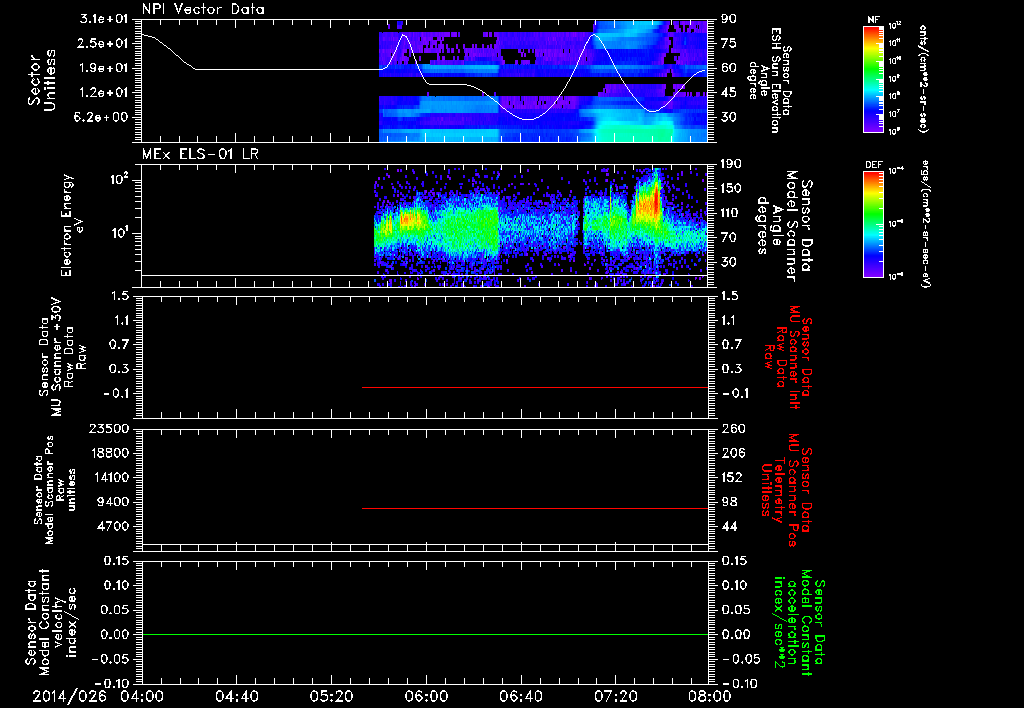Click the green zero line in velocity panel
This screenshot has width=1024, height=708.
[x=424, y=634]
